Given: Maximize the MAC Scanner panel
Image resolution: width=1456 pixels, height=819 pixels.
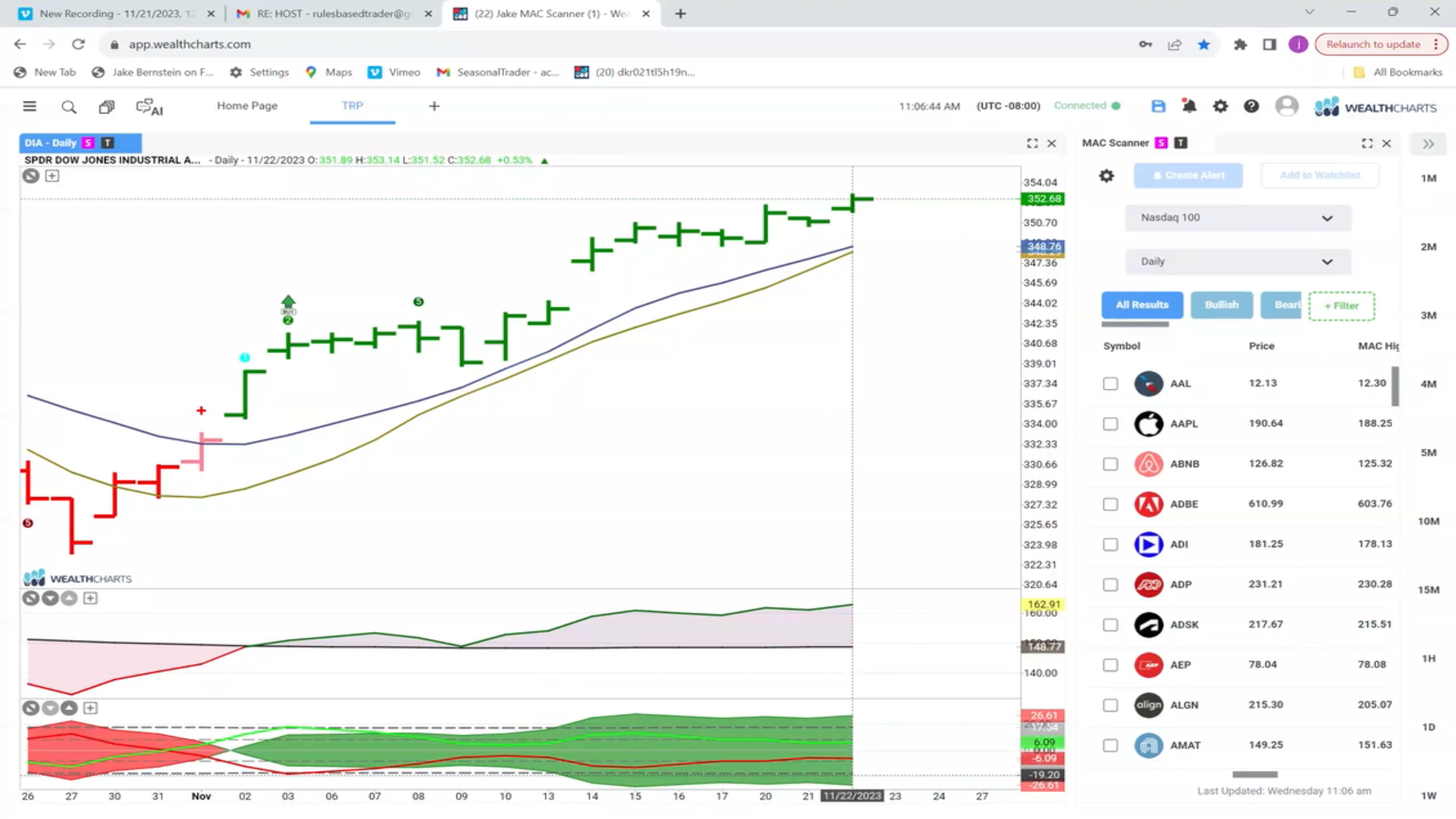Looking at the screenshot, I should (x=1367, y=143).
